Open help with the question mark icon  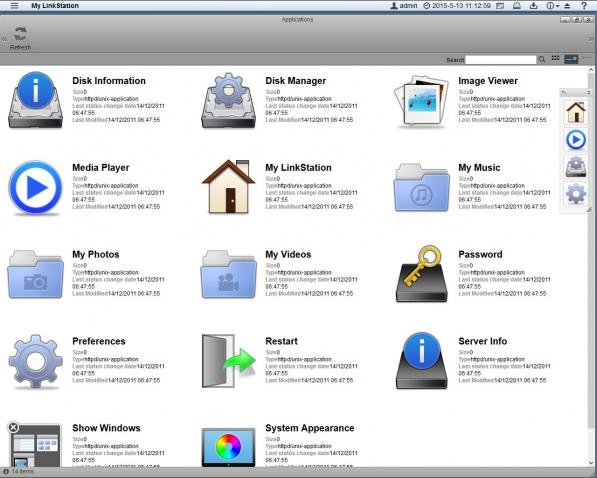pos(584,5)
